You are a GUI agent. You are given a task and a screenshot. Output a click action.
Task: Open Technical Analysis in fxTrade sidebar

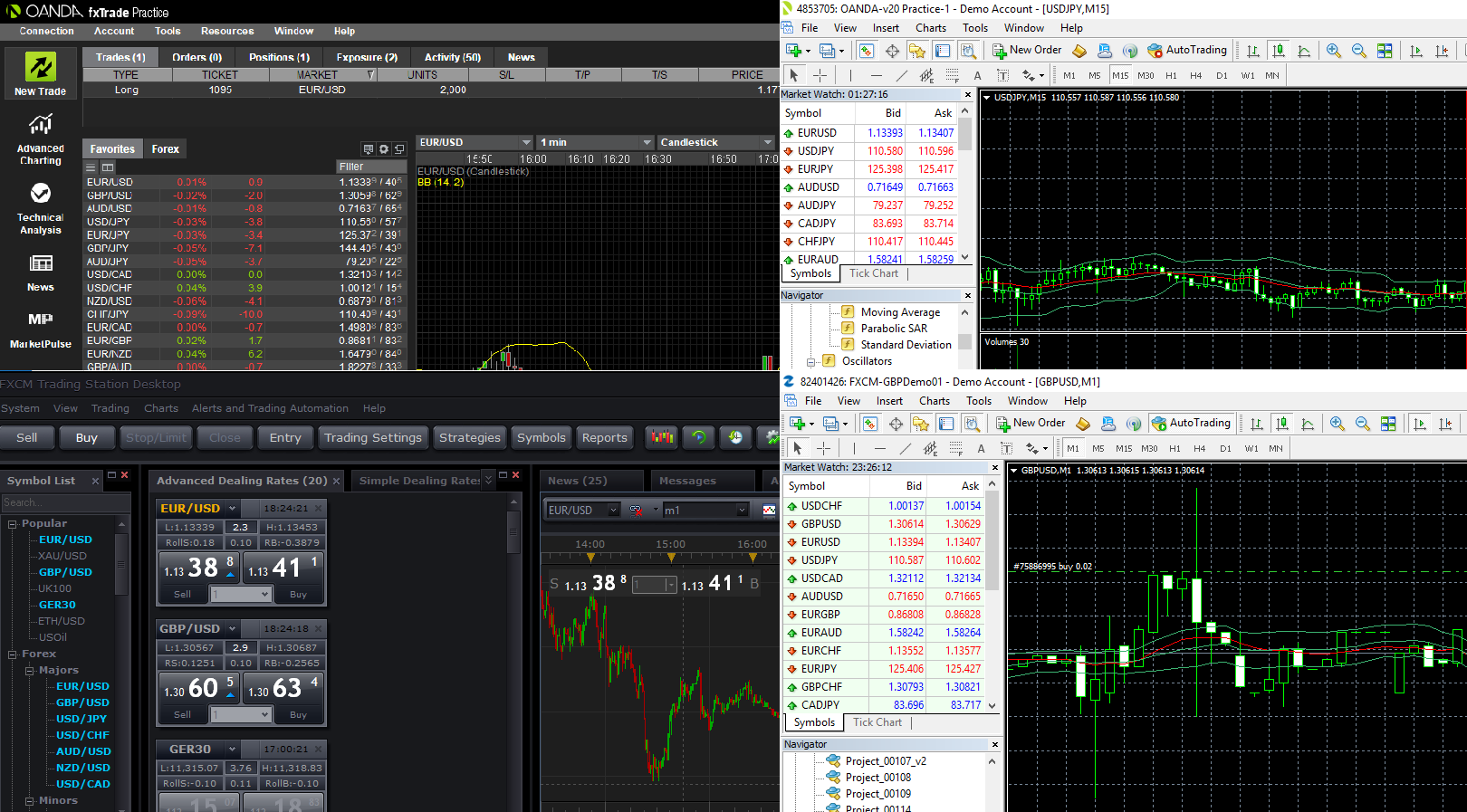40,209
